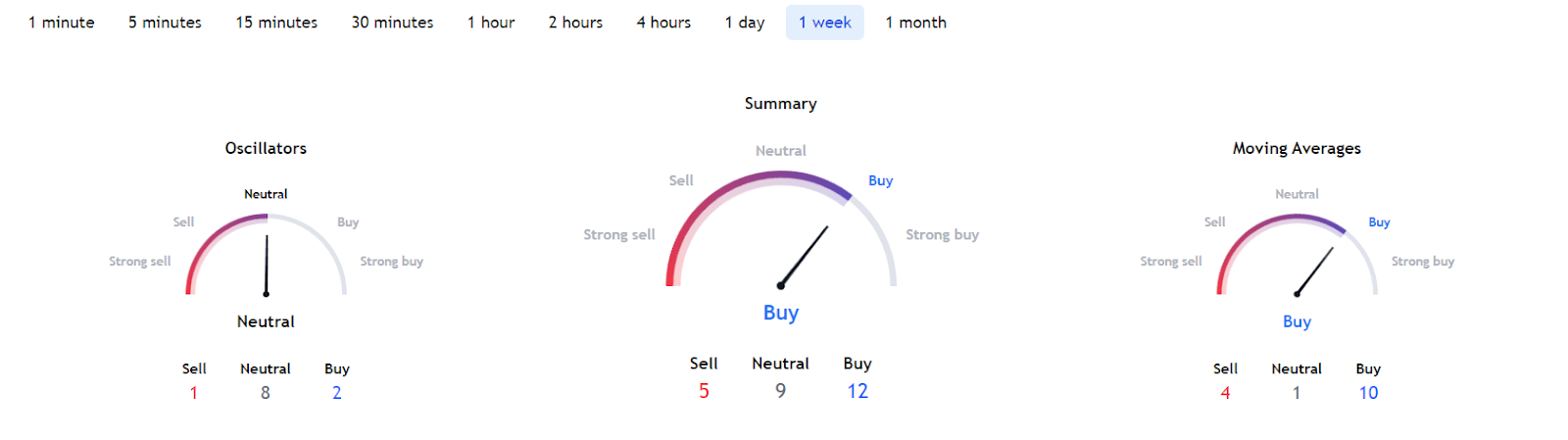1568x440 pixels.
Task: Click the Summary heading
Action: 780,103
